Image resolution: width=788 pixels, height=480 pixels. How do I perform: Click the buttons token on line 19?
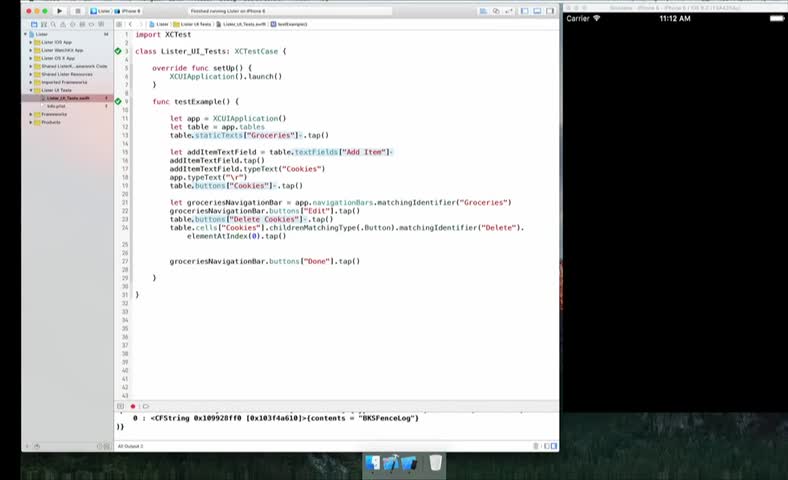[x=210, y=185]
